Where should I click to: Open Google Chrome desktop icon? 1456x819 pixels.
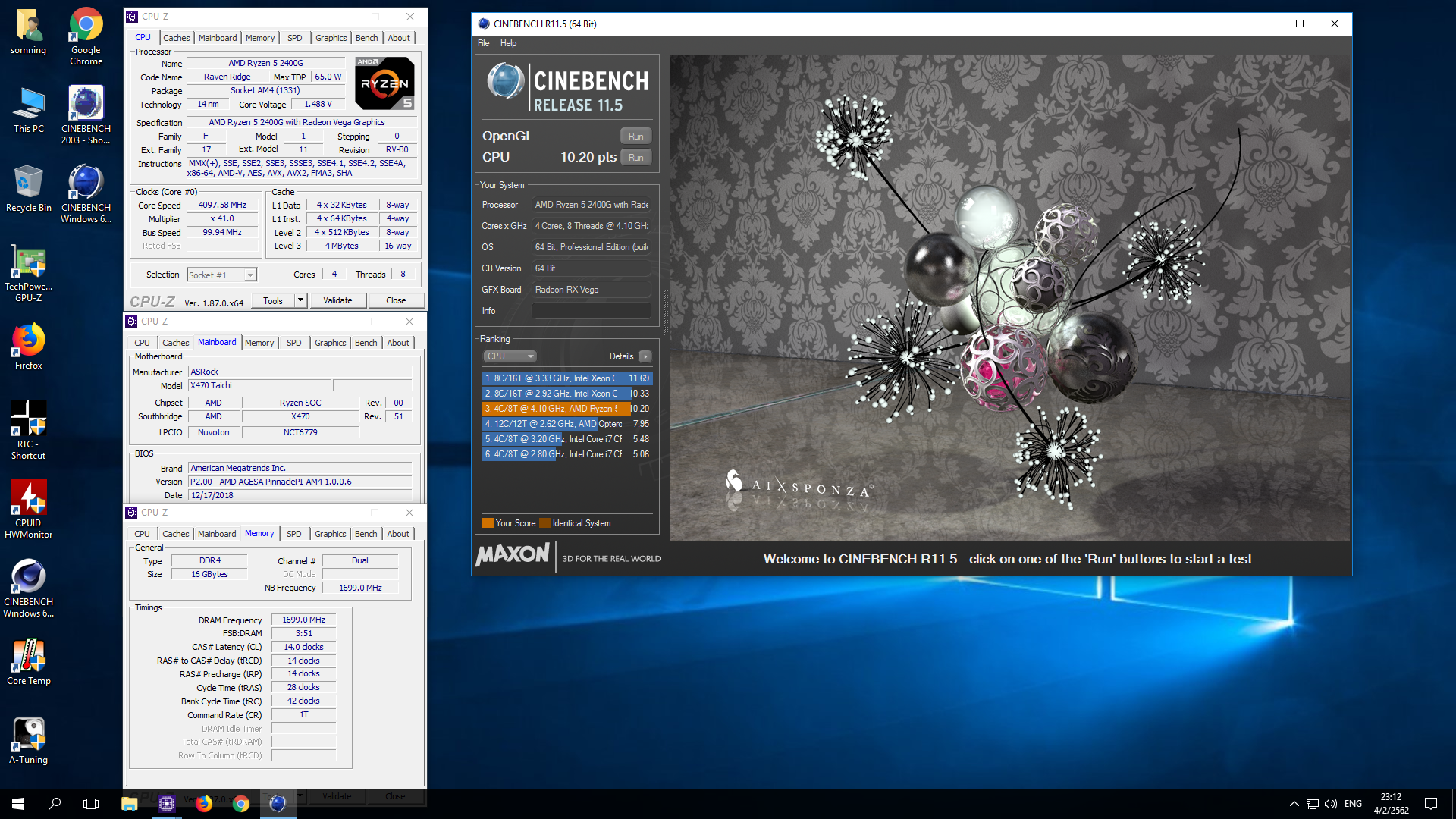[x=86, y=36]
